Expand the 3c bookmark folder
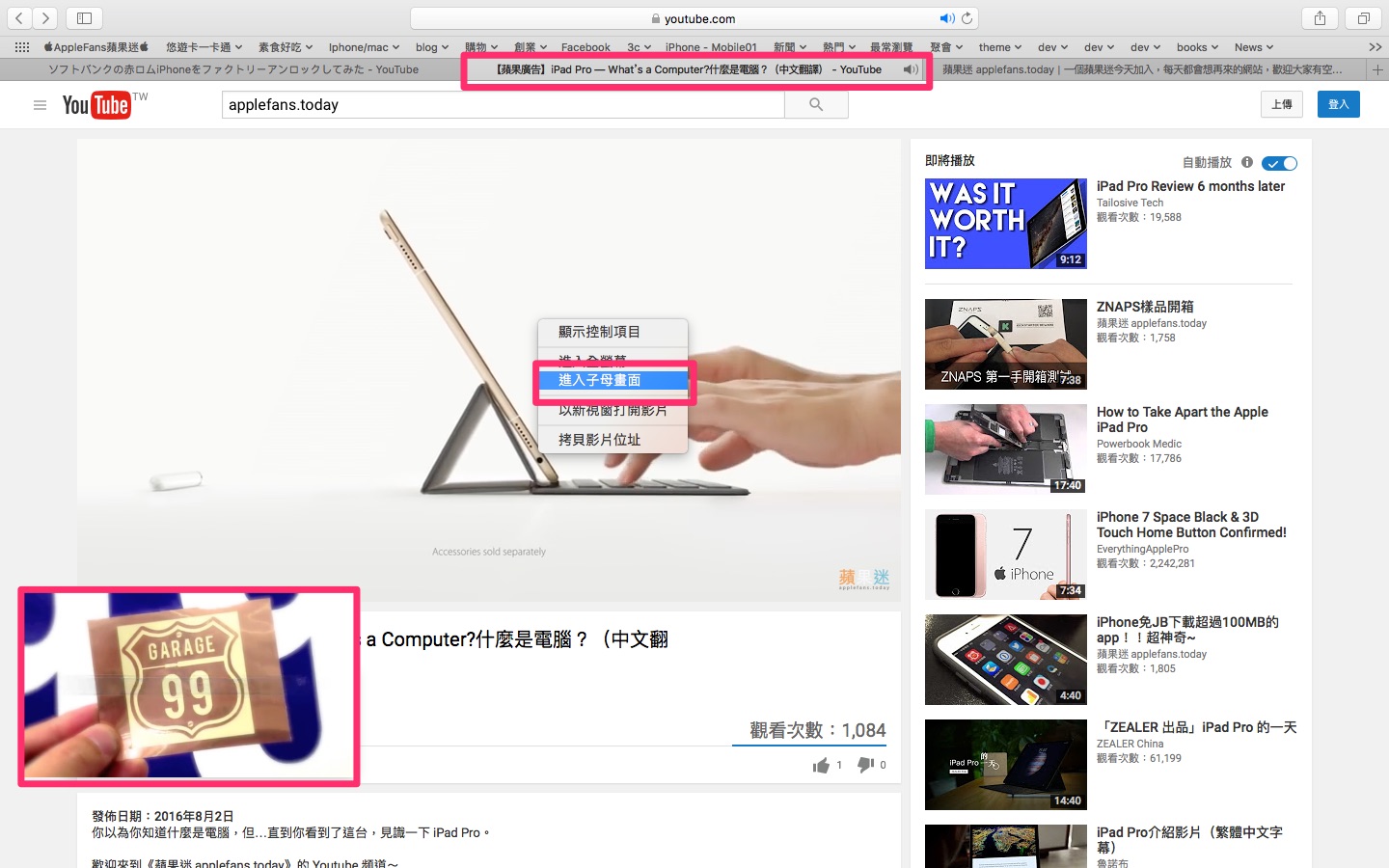Image resolution: width=1389 pixels, height=868 pixels. pyautogui.click(x=639, y=46)
